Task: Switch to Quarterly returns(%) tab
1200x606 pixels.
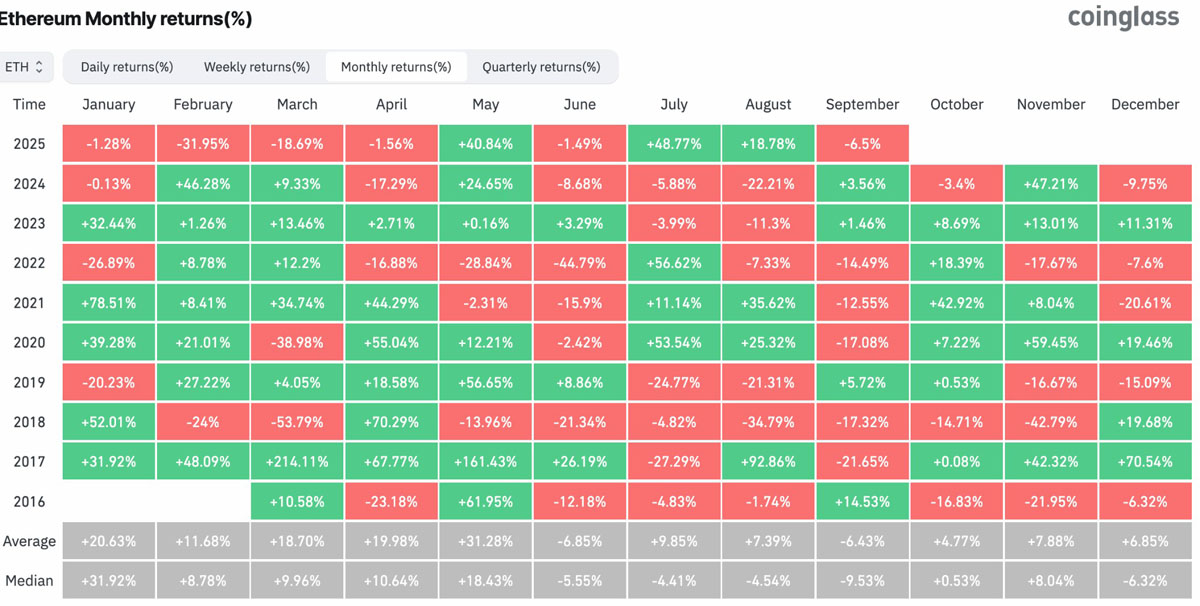Action: tap(541, 67)
